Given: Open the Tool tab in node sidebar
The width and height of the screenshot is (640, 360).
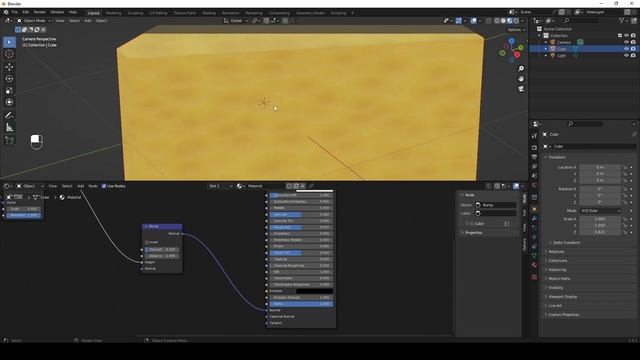Looking at the screenshot, I should pyautogui.click(x=524, y=213).
